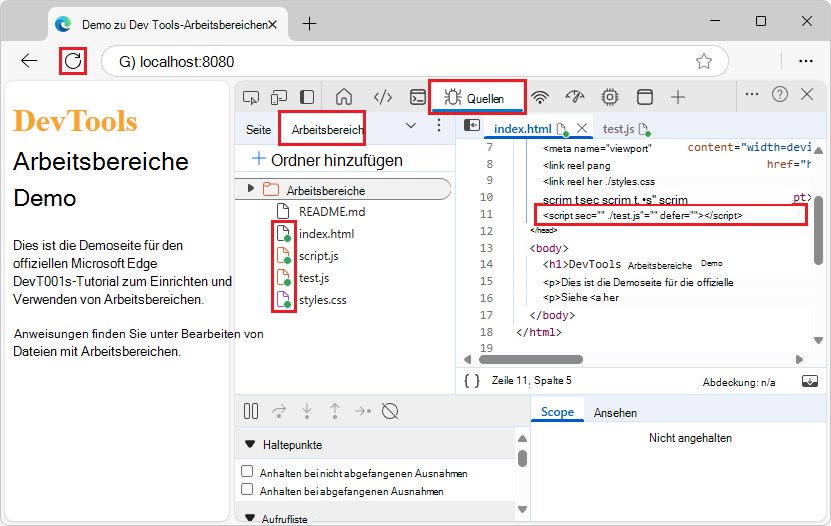Open styles.css in the file tree
This screenshot has width=831, height=526.
(322, 300)
